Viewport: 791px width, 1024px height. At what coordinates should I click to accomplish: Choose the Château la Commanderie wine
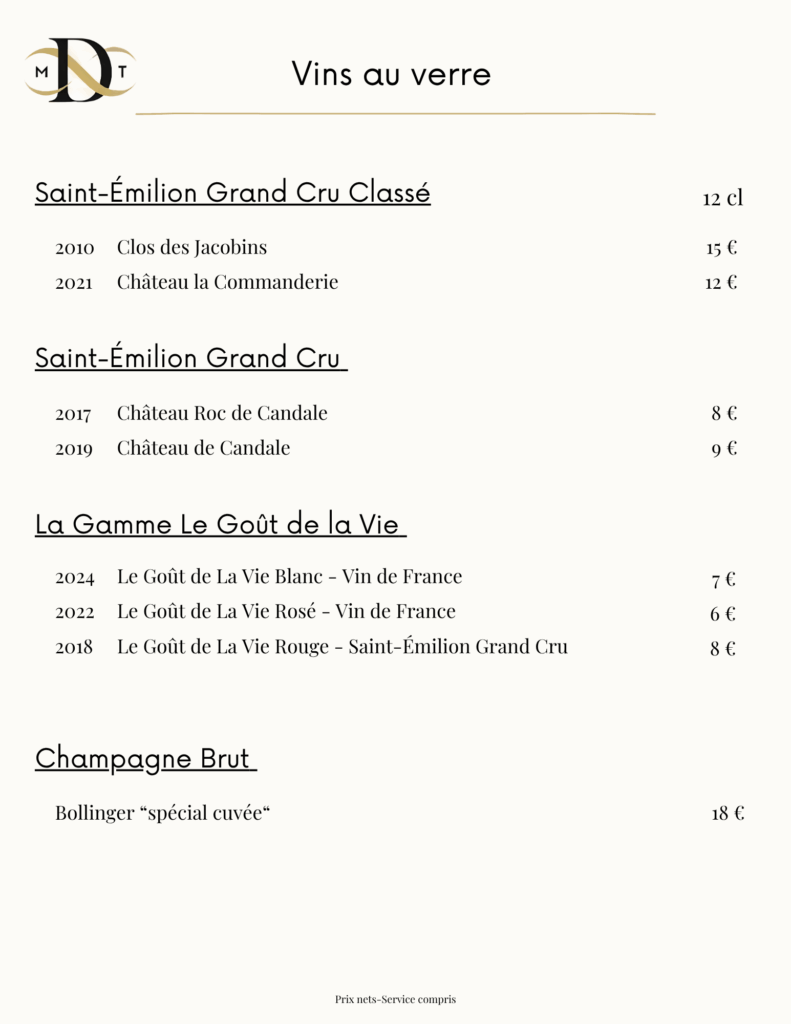[227, 282]
